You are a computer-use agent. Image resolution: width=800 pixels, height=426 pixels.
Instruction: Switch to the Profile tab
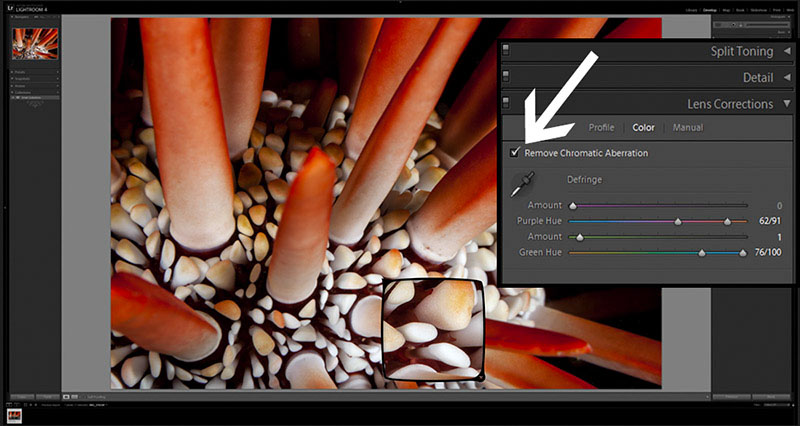click(601, 128)
